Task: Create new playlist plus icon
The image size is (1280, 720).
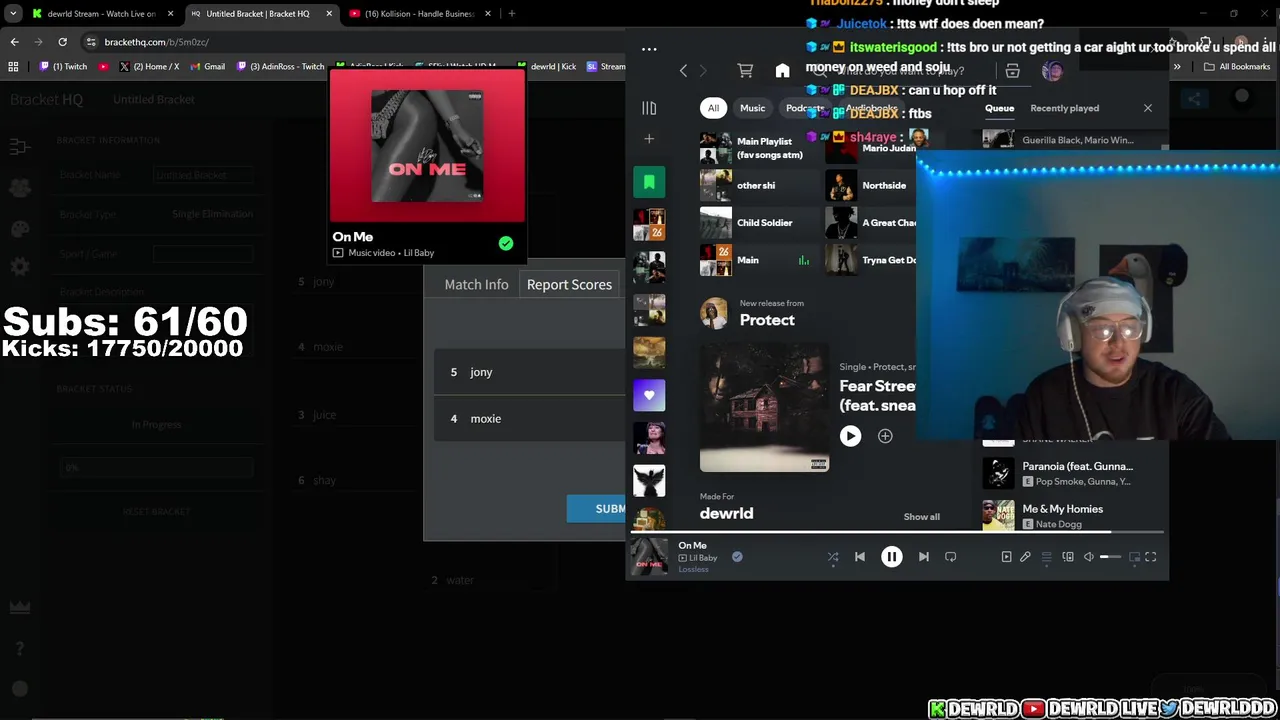Action: click(649, 139)
